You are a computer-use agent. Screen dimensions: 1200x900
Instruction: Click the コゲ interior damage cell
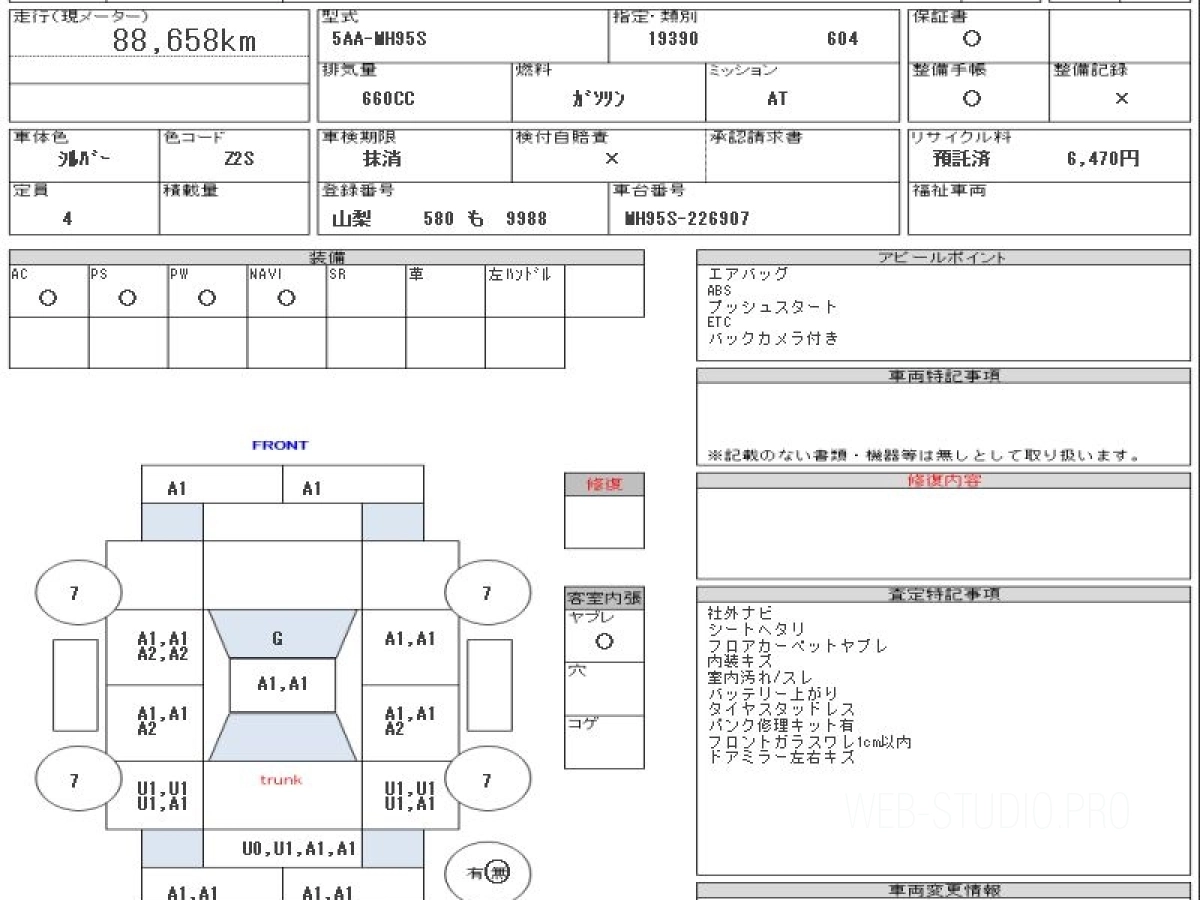pyautogui.click(x=604, y=742)
